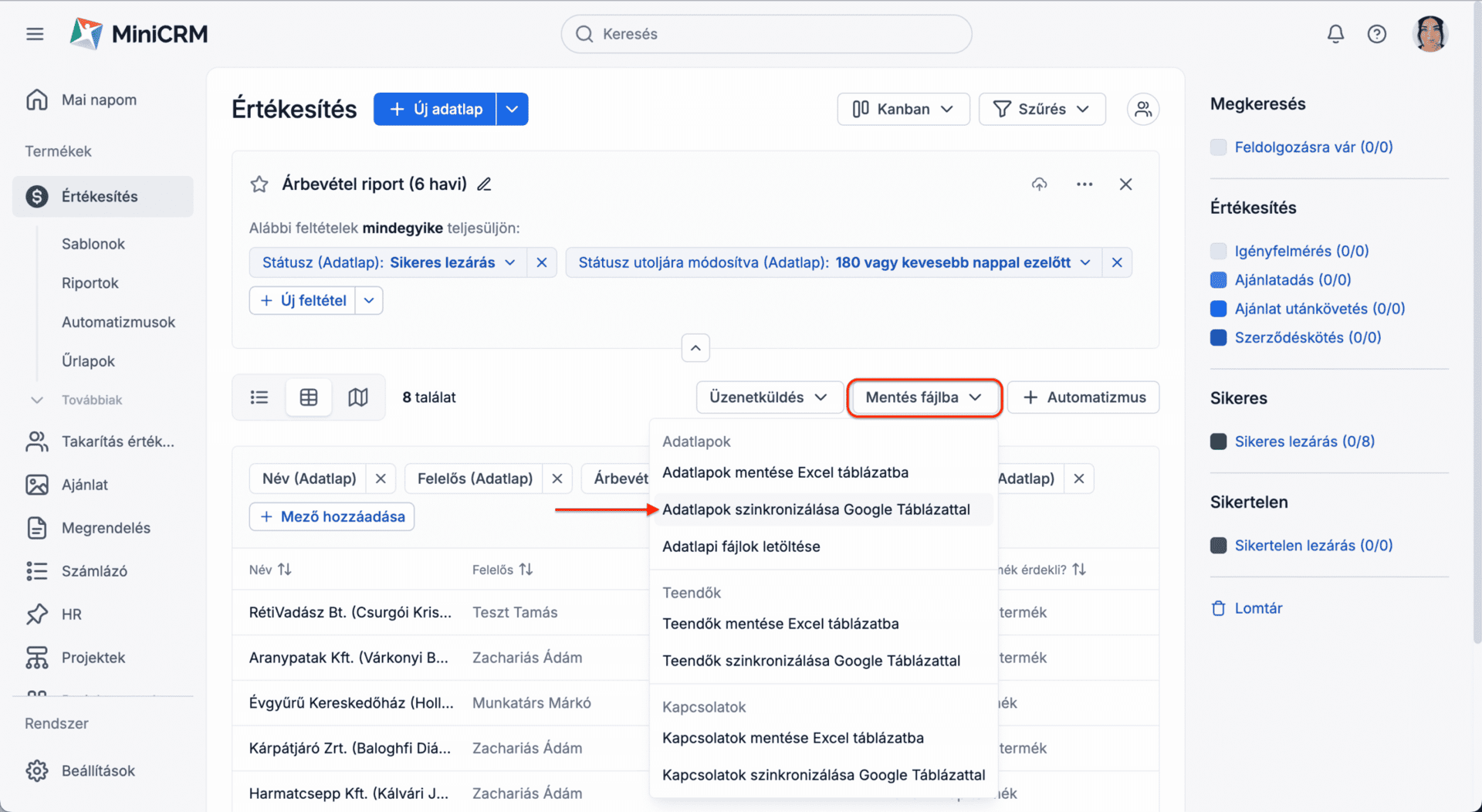The image size is (1482, 812).
Task: Open the user profile avatar
Action: 1430,34
